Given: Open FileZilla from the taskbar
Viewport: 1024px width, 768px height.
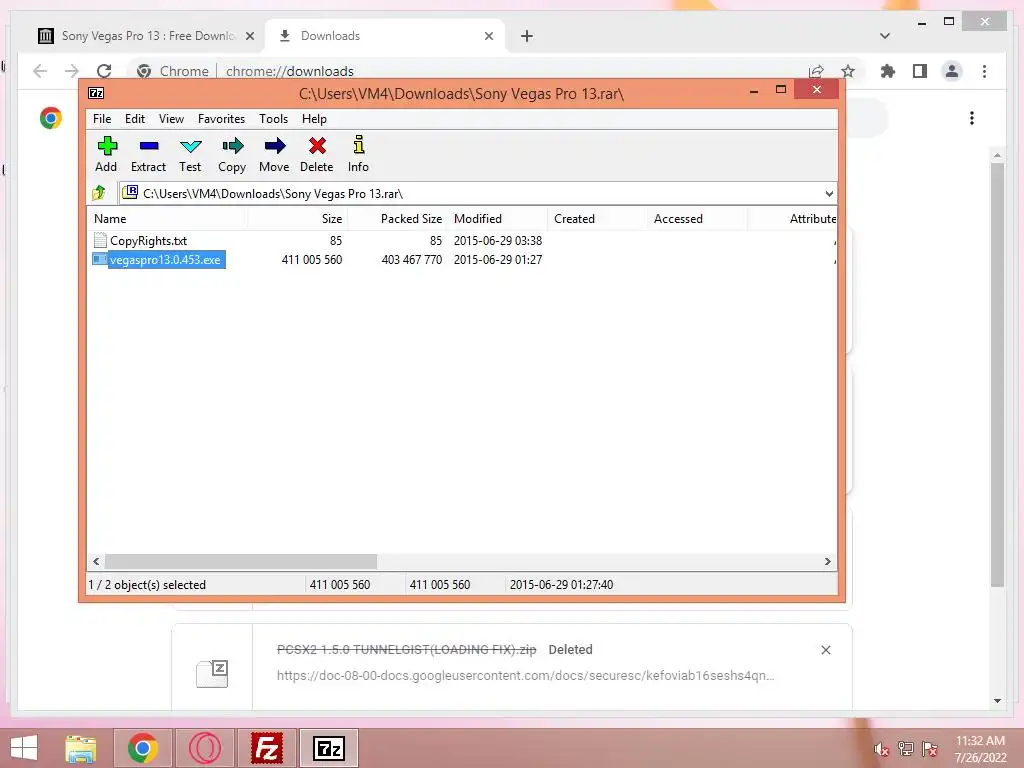Looking at the screenshot, I should pyautogui.click(x=267, y=748).
